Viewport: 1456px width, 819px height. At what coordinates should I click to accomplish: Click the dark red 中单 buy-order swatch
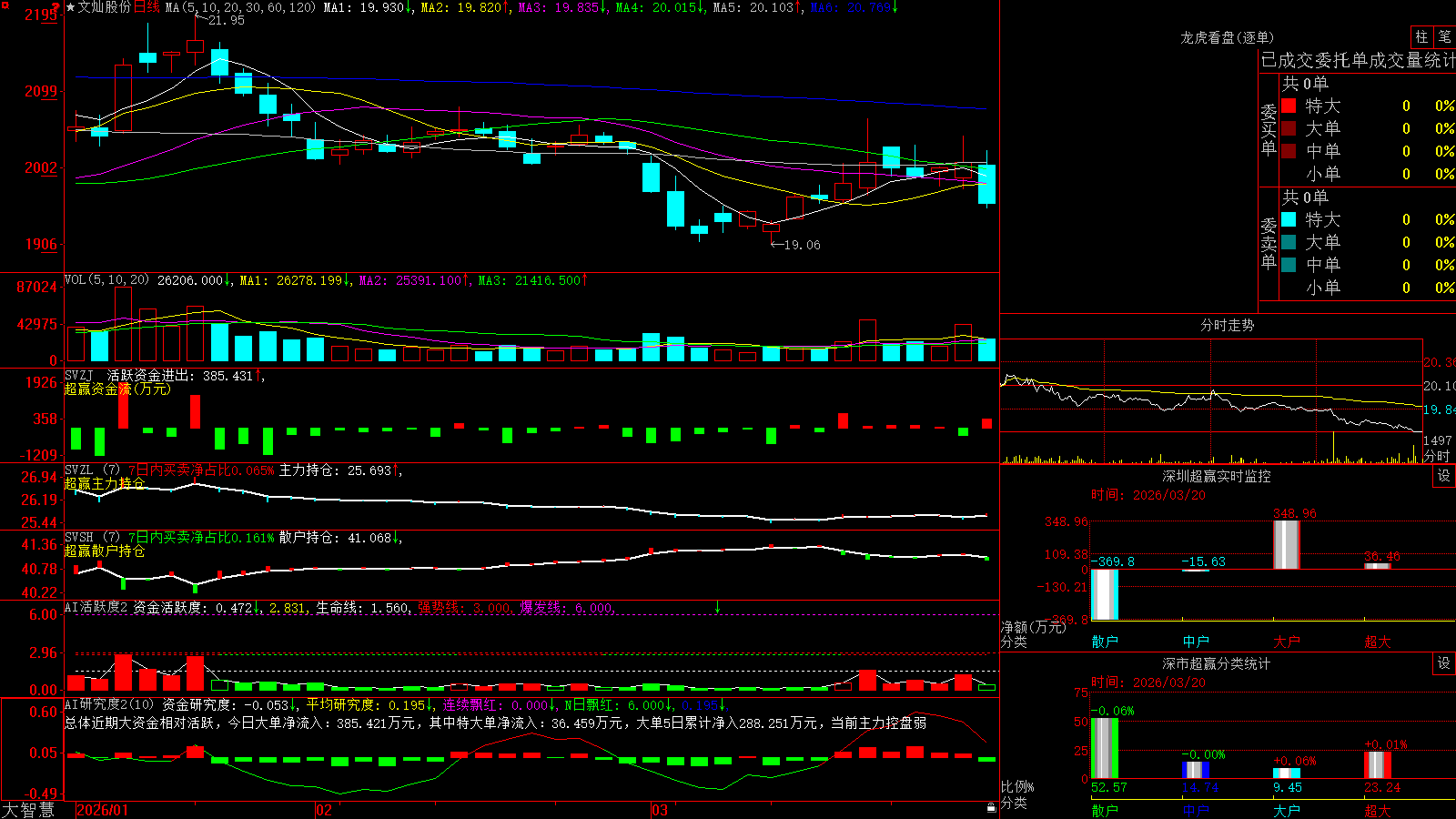1289,151
